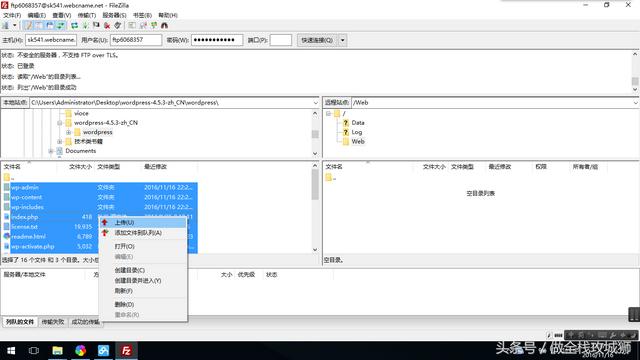Collapse the remote root / tree node
Image resolution: width=640 pixels, height=360 pixels.
tap(328, 113)
